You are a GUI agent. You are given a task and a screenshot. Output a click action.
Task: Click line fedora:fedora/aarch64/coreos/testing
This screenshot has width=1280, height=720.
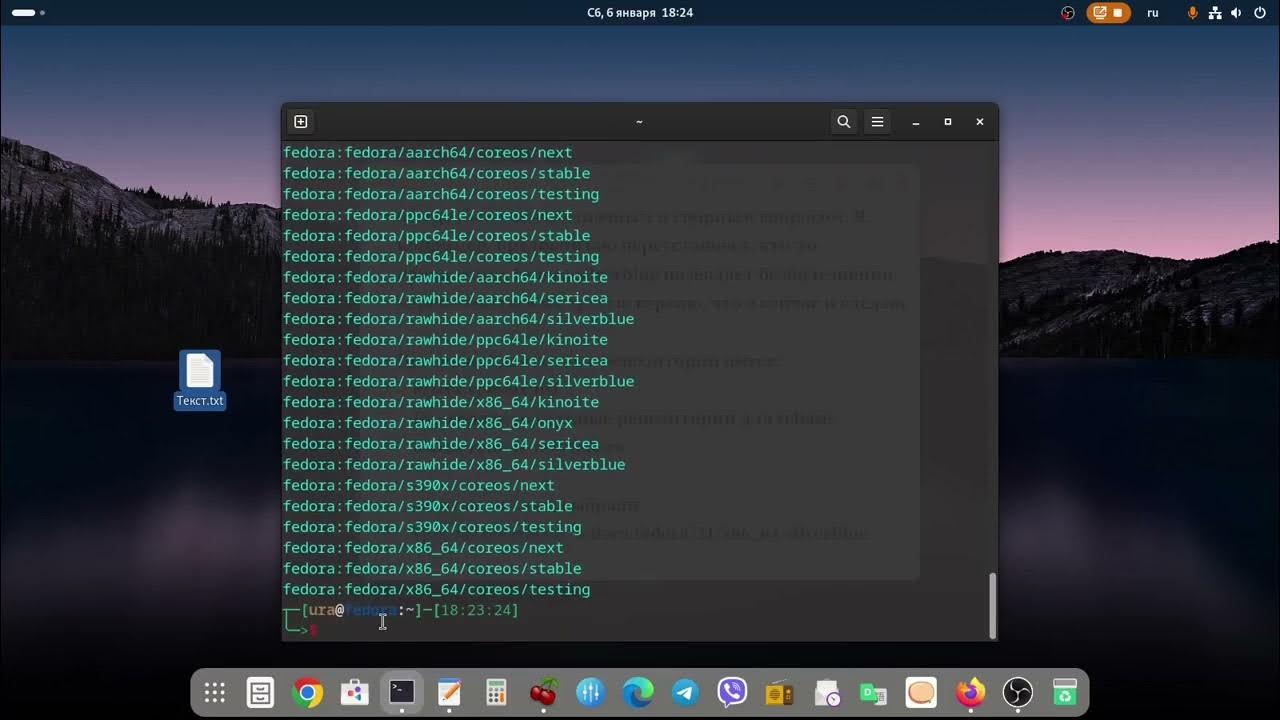click(441, 195)
